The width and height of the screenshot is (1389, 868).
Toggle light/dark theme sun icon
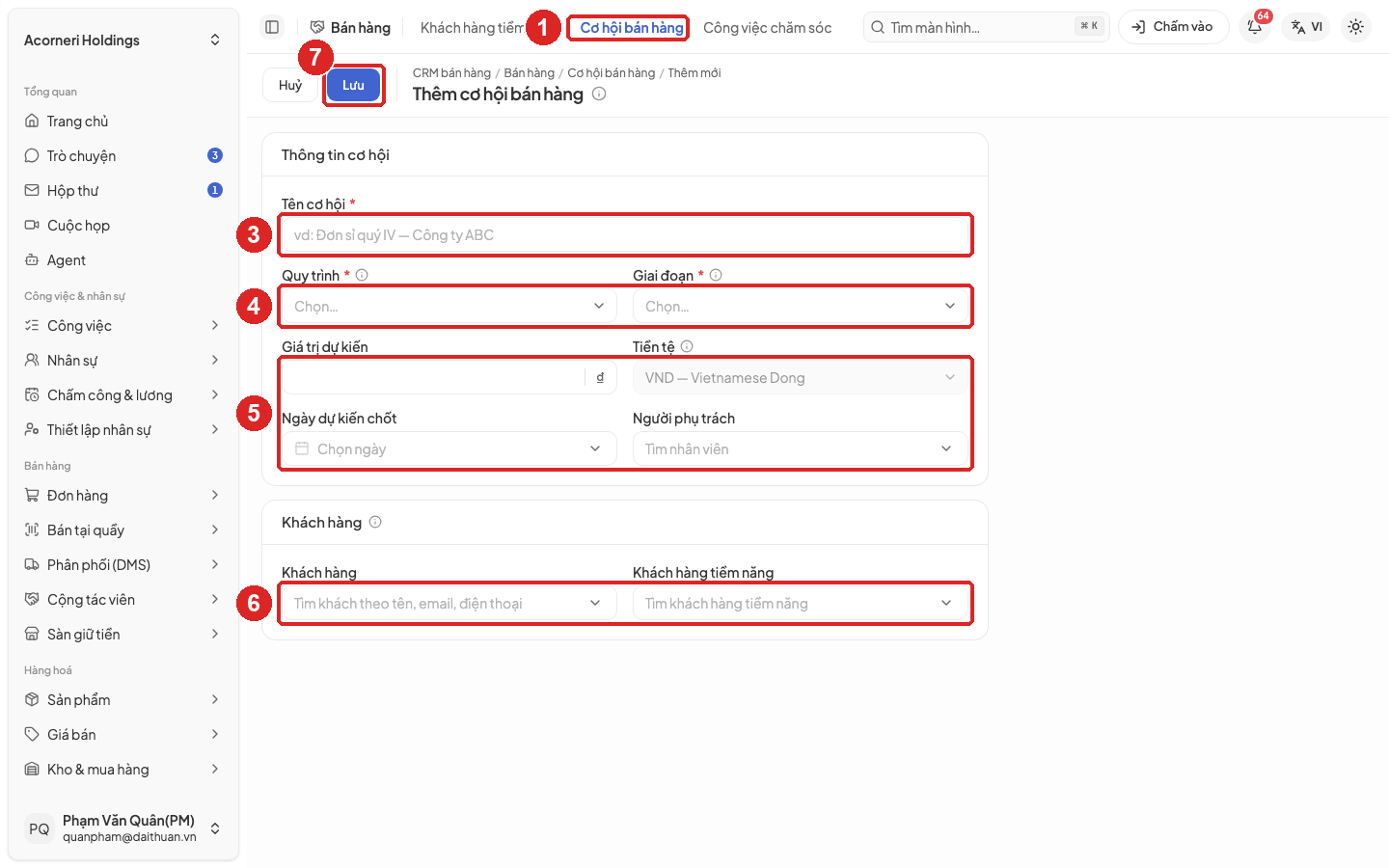pos(1355,27)
